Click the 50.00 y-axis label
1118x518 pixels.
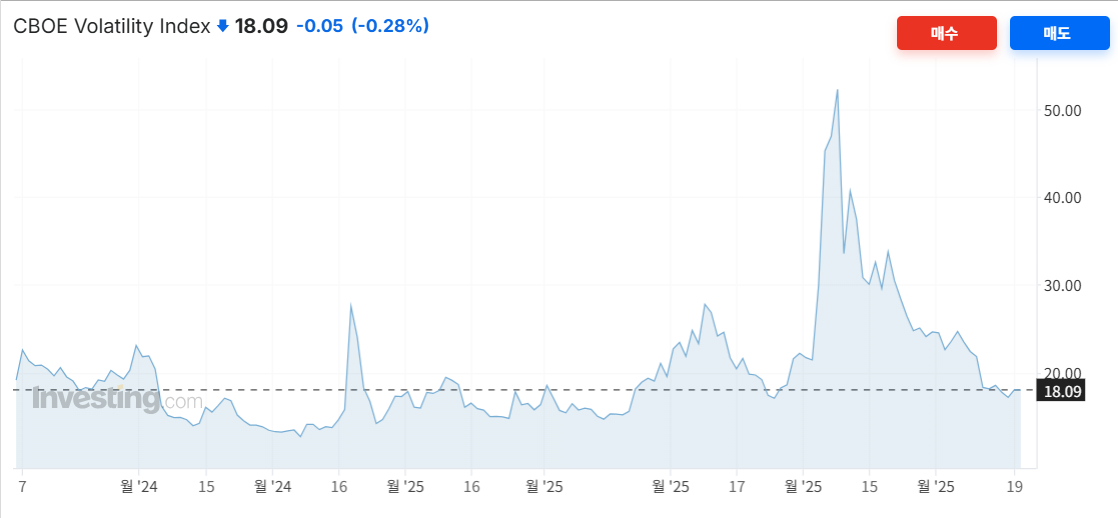(x=1062, y=111)
